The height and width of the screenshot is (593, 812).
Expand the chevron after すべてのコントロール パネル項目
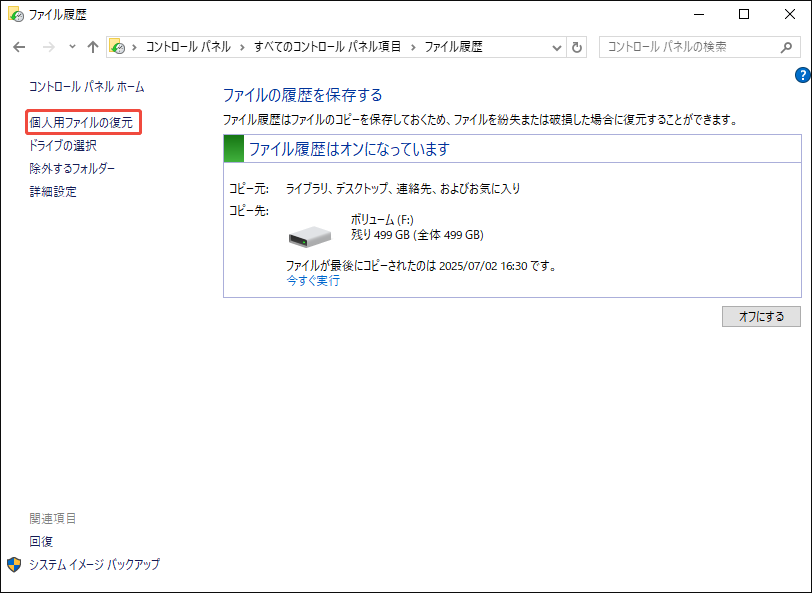[413, 48]
